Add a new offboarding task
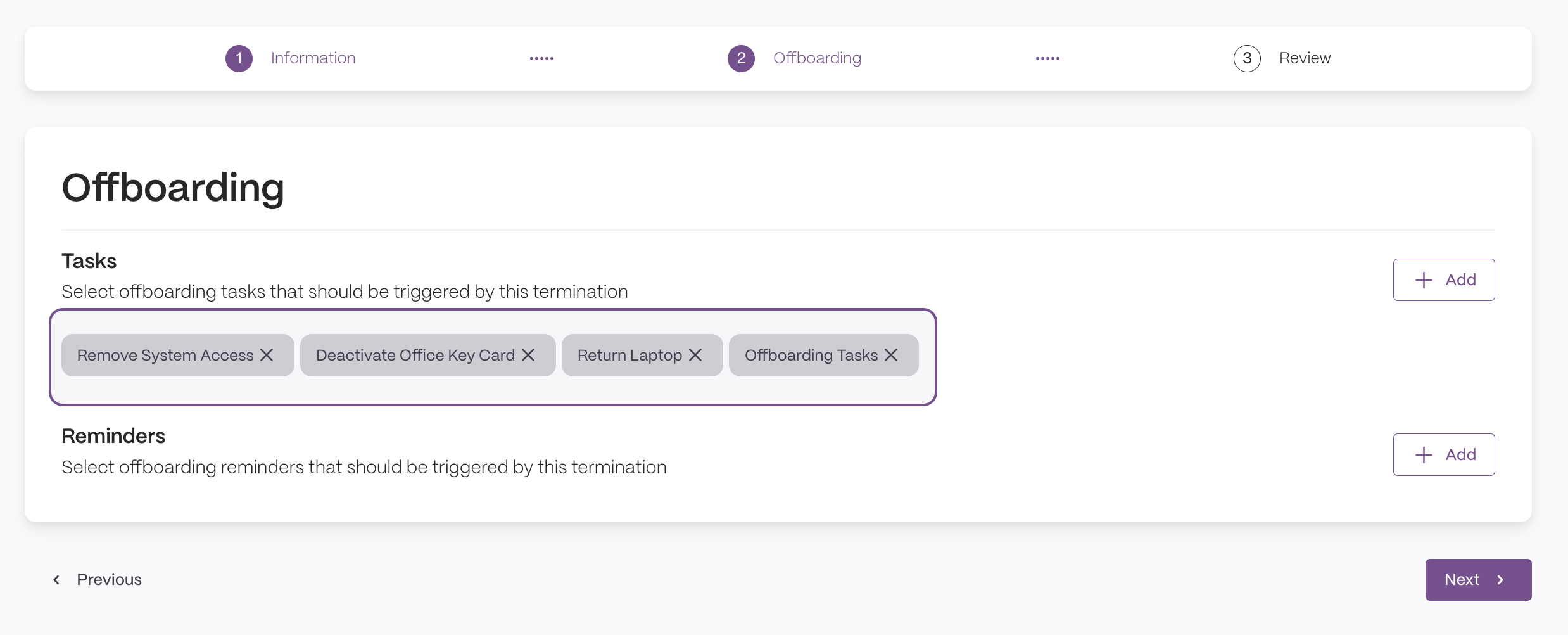Viewport: 1568px width, 635px height. 1444,279
